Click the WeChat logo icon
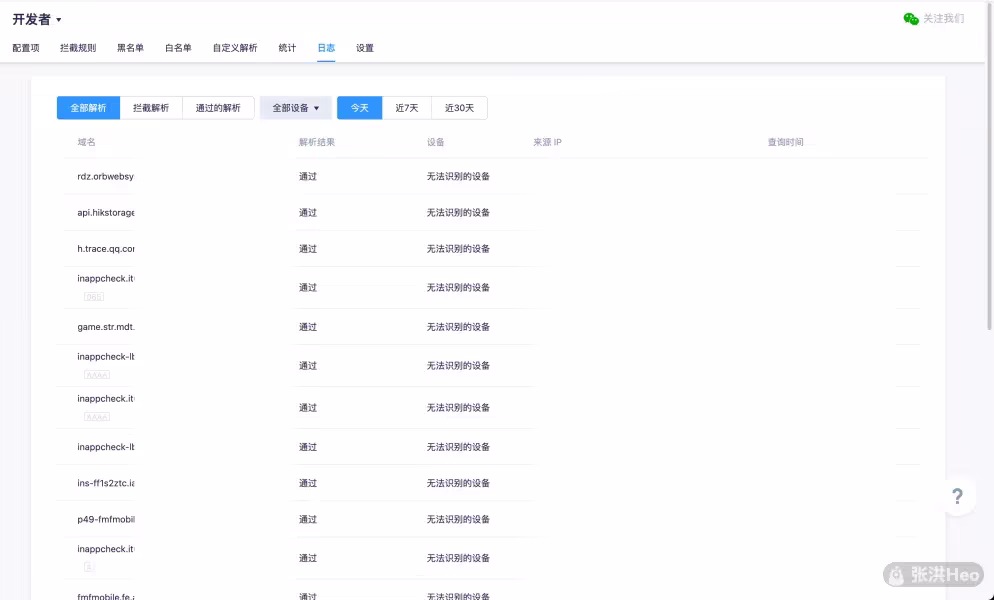Screen dimensions: 994x600 coord(910,19)
